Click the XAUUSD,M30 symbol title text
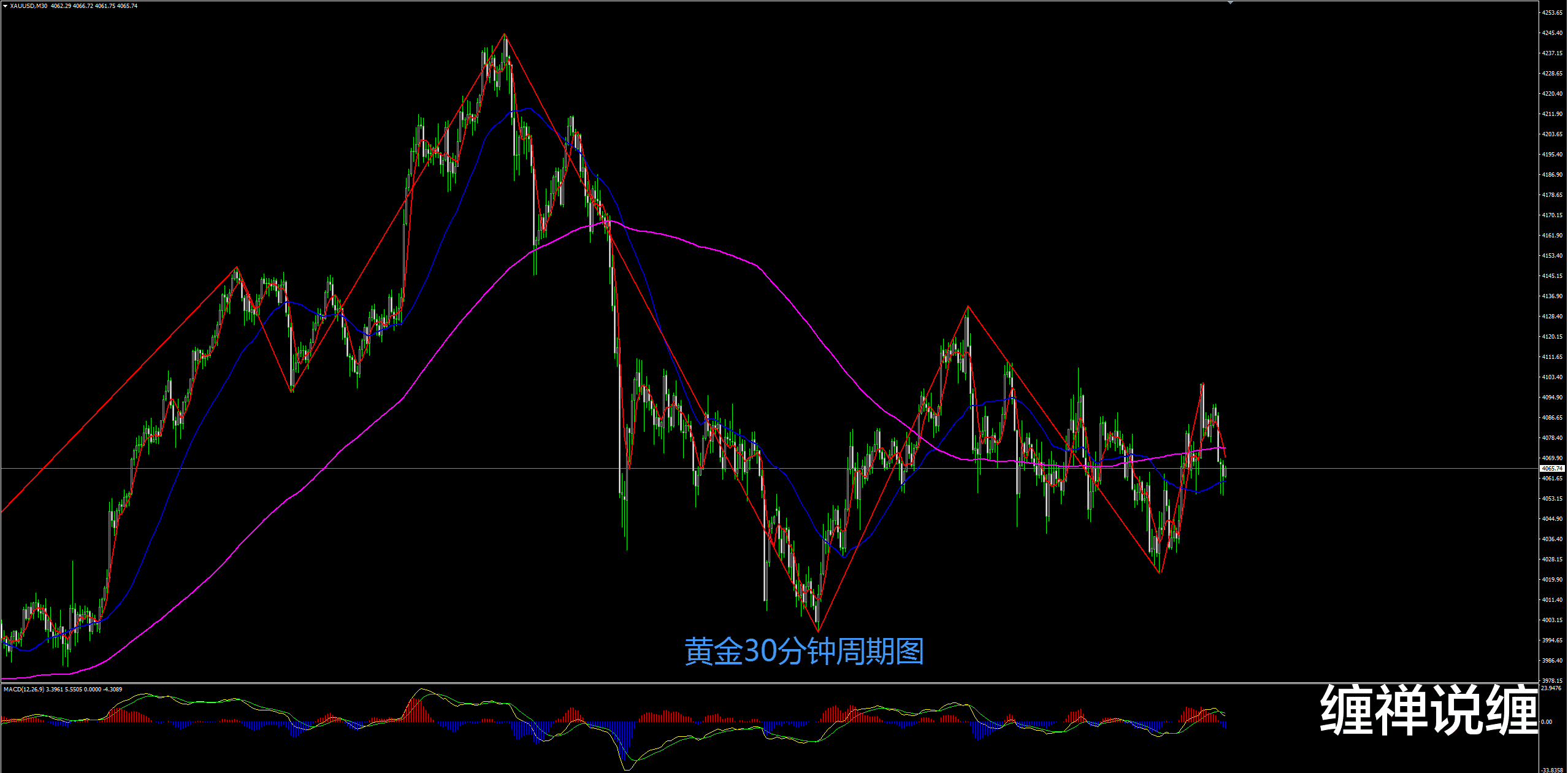The width and height of the screenshot is (1568, 773). (x=28, y=6)
